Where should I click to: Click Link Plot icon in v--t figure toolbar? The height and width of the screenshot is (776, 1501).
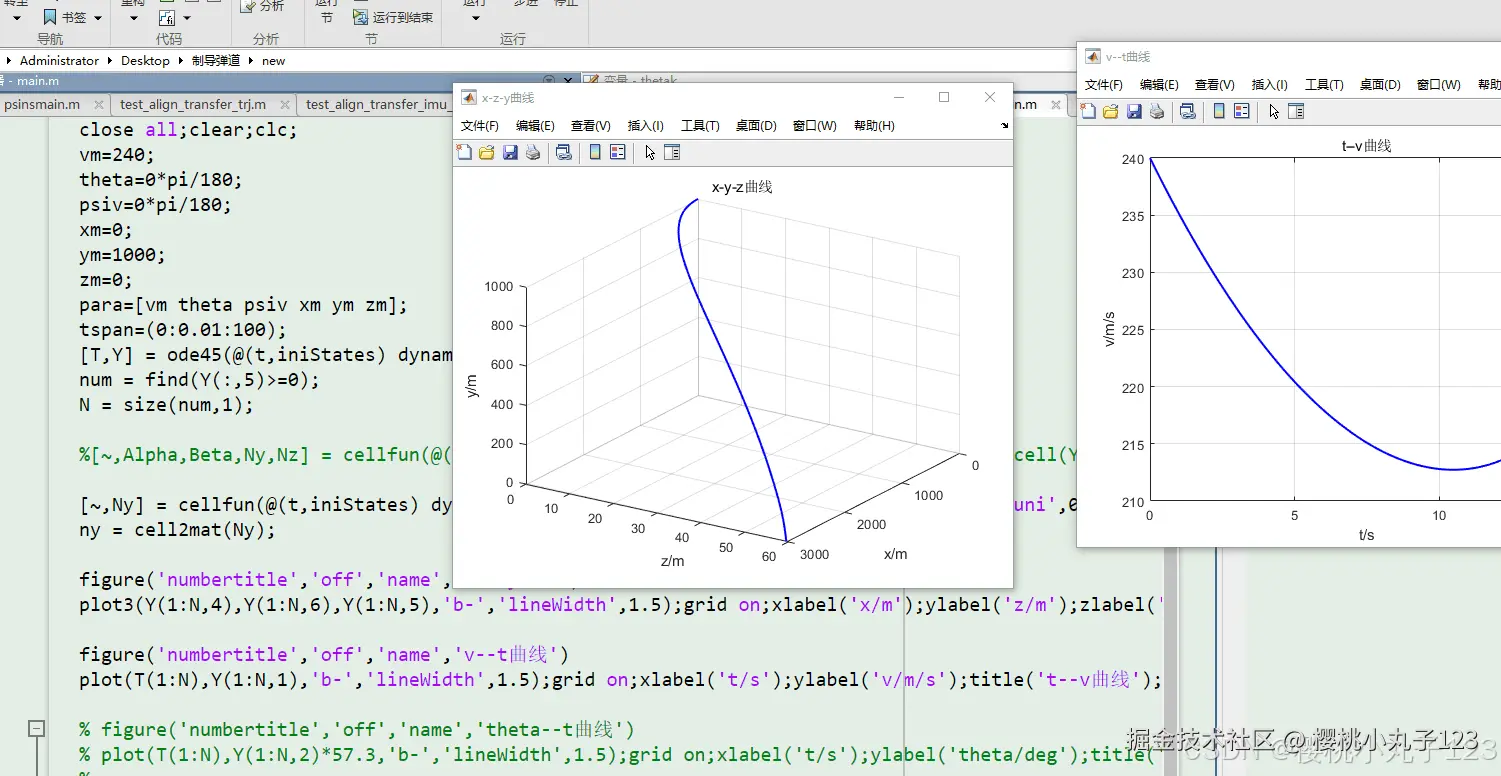[1188, 111]
